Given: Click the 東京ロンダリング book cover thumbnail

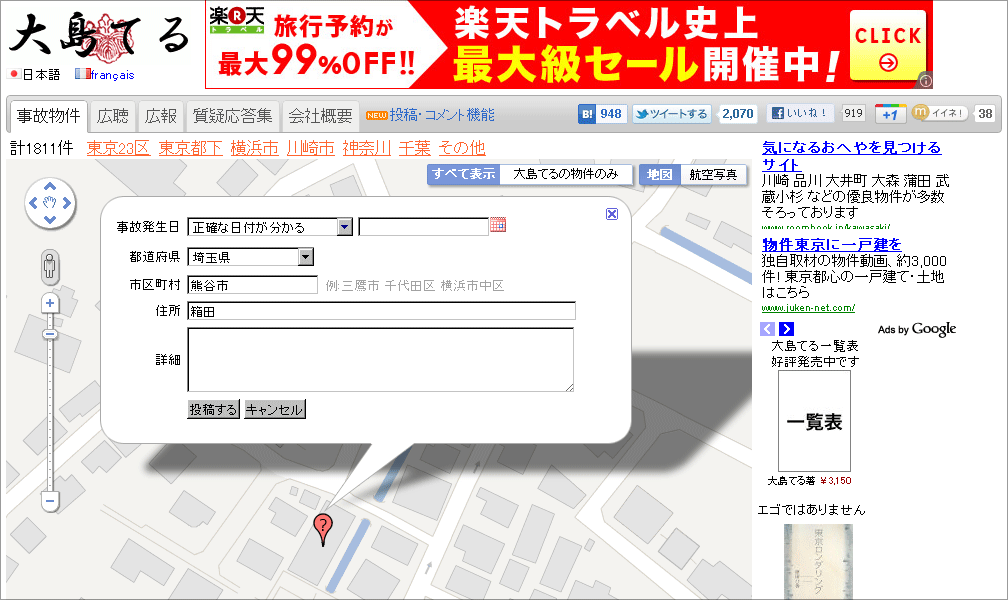Looking at the screenshot, I should pos(818,562).
